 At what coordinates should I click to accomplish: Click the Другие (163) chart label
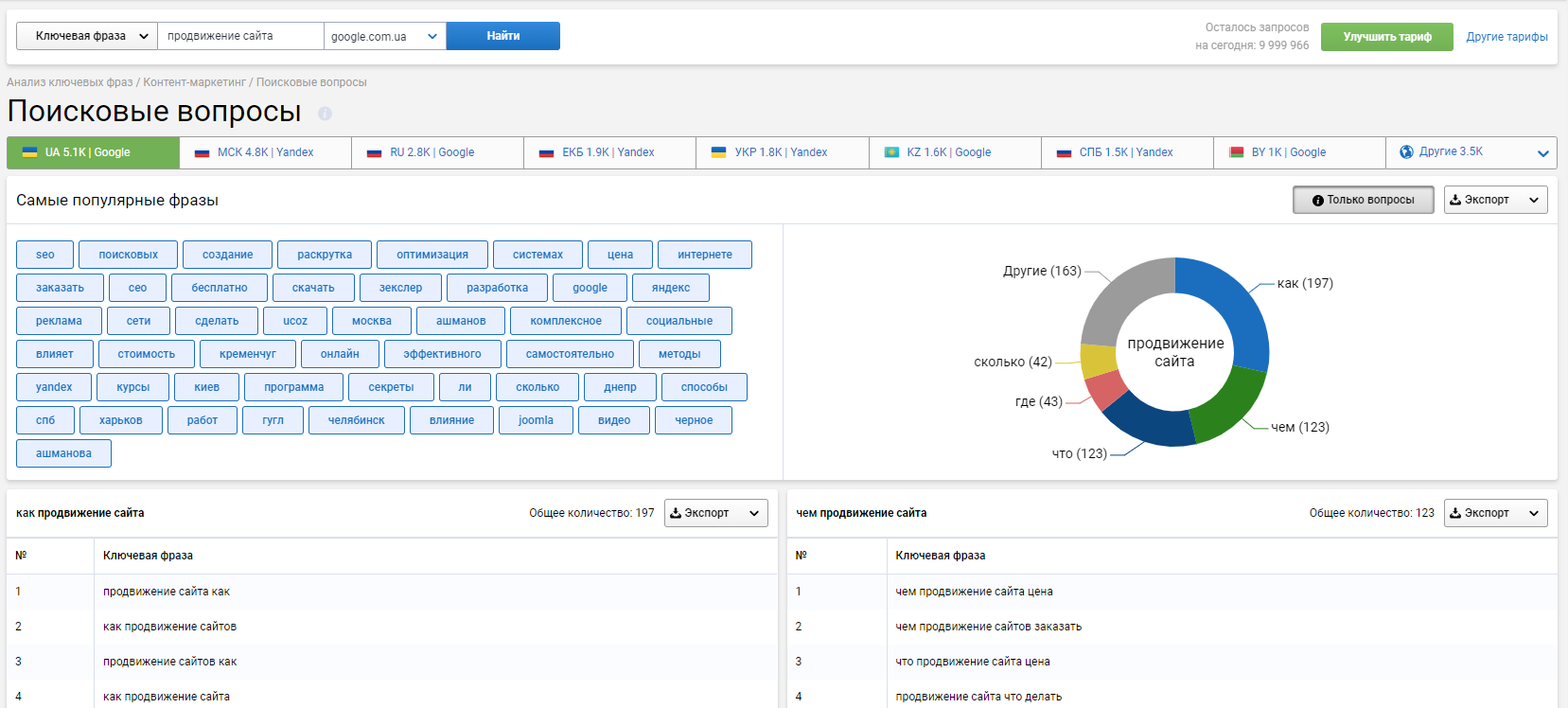coord(1042,271)
